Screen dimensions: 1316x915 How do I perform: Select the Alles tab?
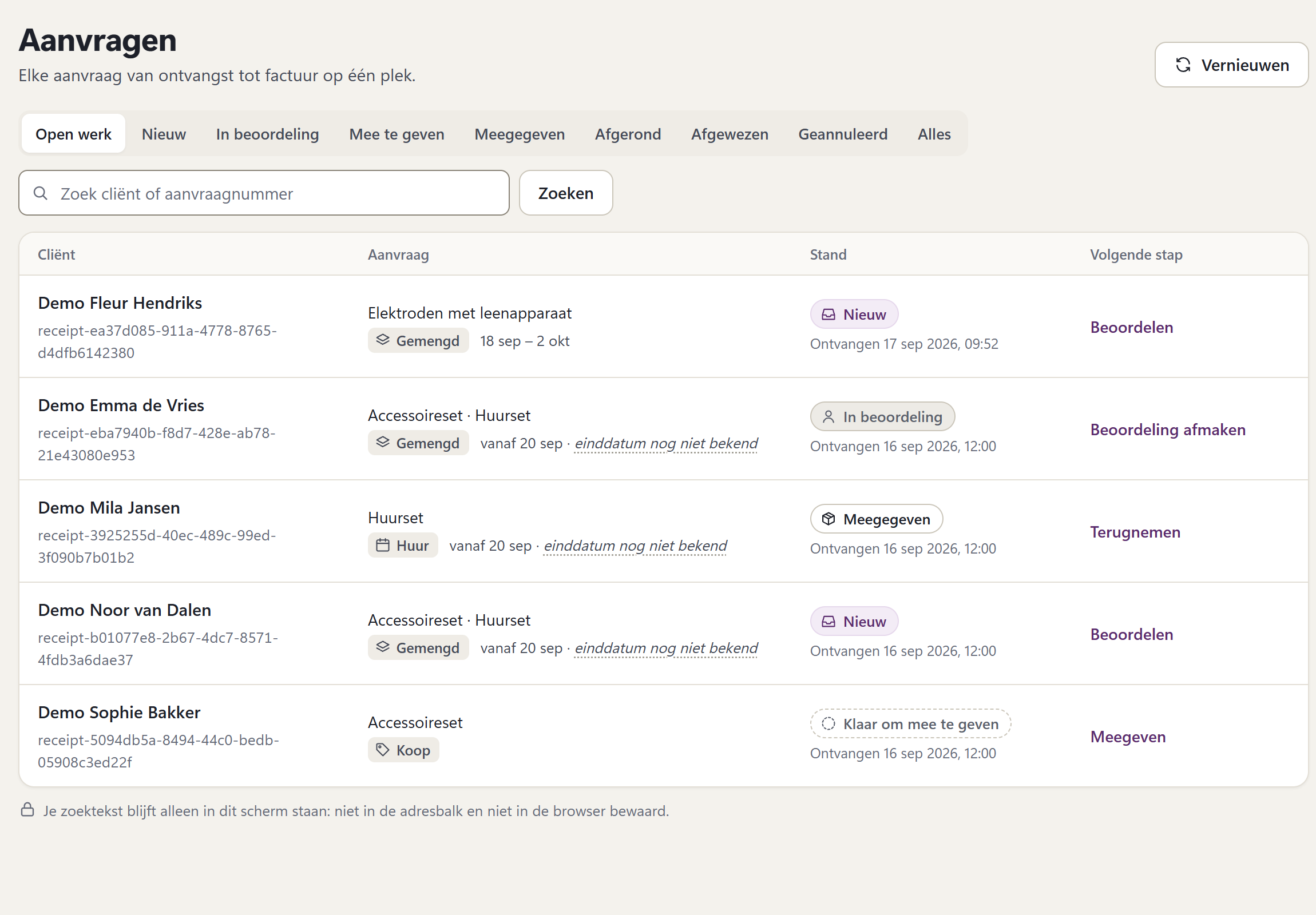click(934, 133)
